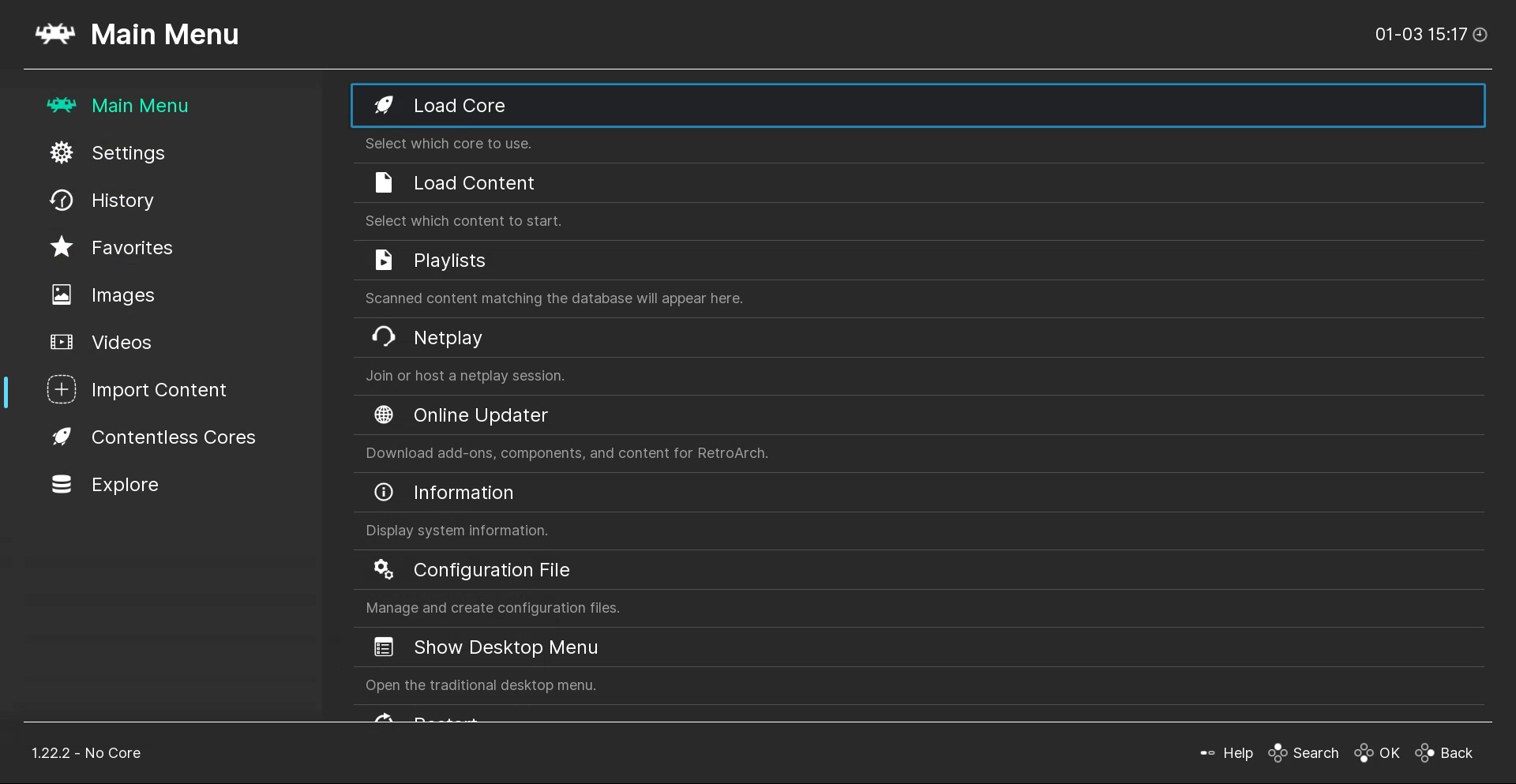Image resolution: width=1516 pixels, height=784 pixels.
Task: Click the headset icon for Netplay
Action: (x=384, y=337)
